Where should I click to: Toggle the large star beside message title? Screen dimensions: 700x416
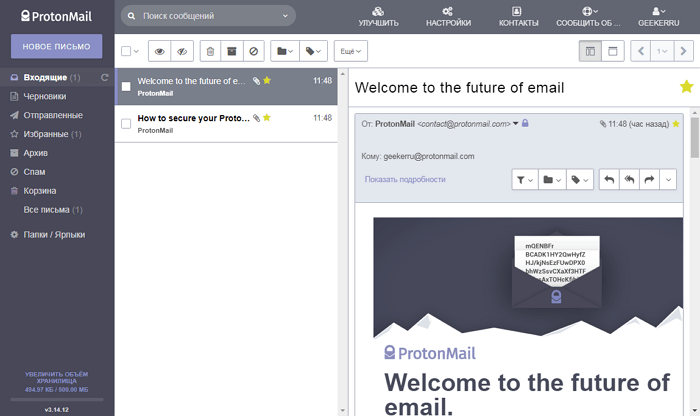[x=686, y=87]
